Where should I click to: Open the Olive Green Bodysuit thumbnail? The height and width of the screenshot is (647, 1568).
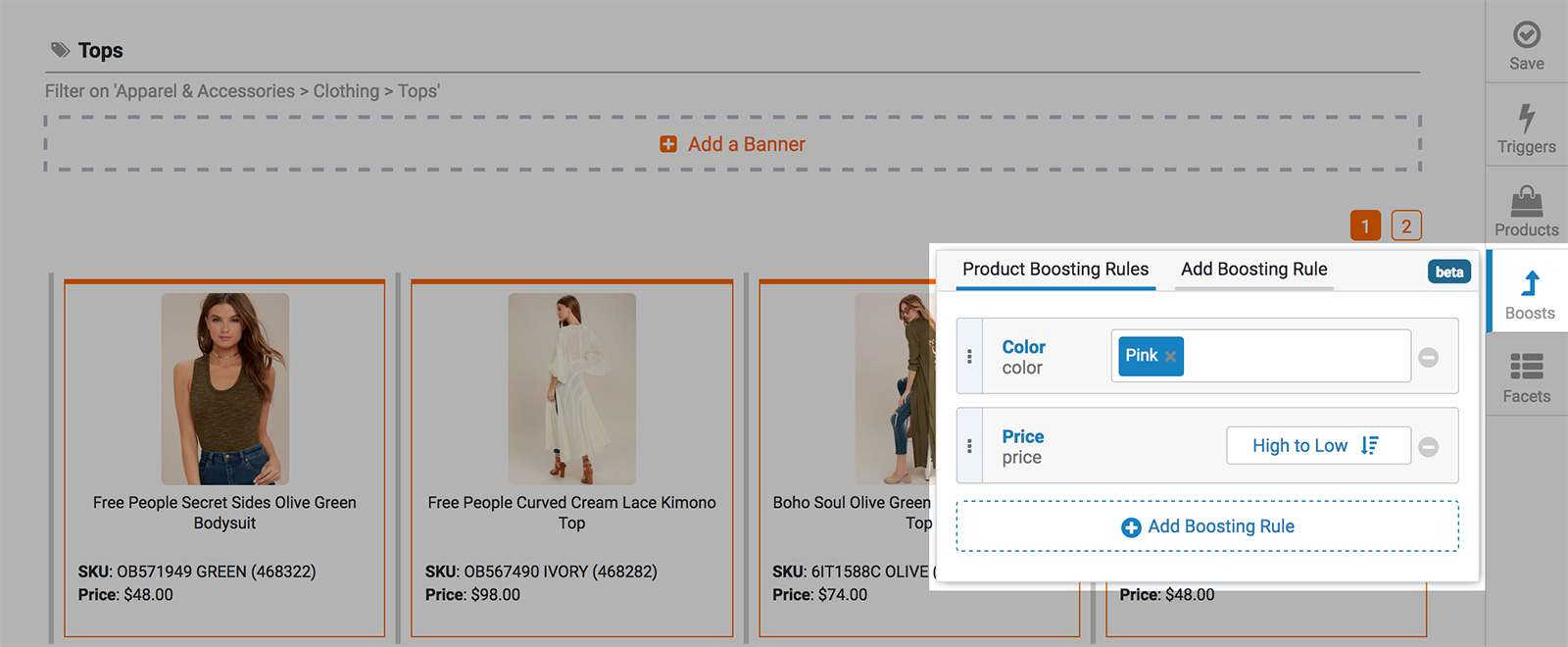tap(225, 388)
